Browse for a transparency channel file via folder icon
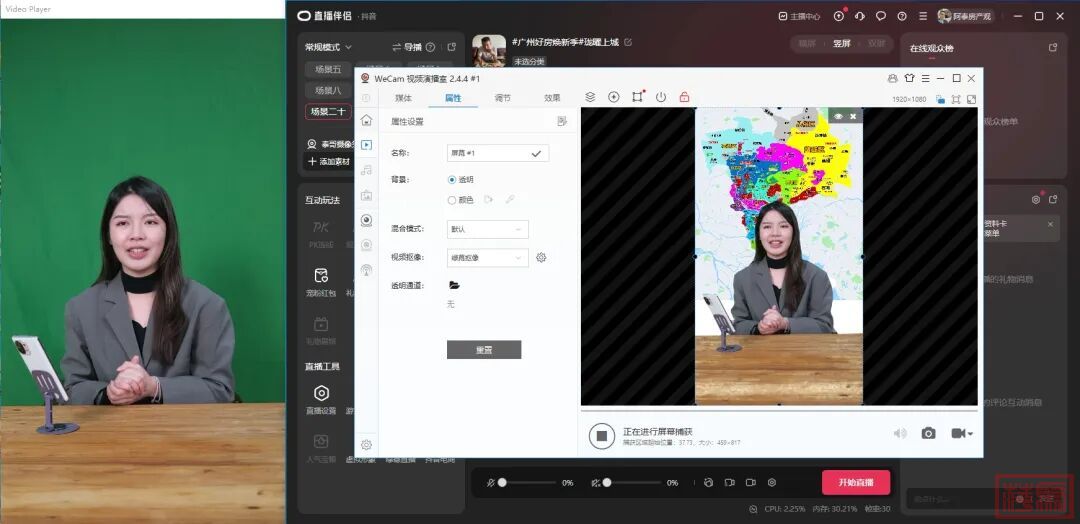Viewport: 1080px width, 524px height. [454, 285]
